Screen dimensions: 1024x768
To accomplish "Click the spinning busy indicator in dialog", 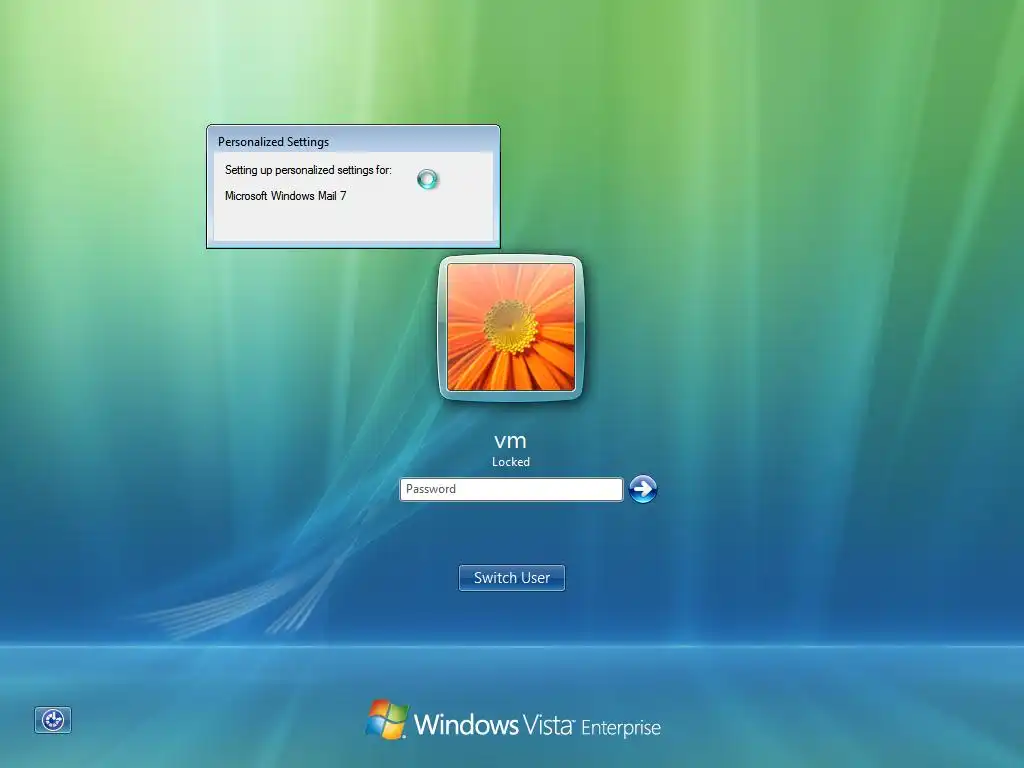I will click(x=427, y=179).
